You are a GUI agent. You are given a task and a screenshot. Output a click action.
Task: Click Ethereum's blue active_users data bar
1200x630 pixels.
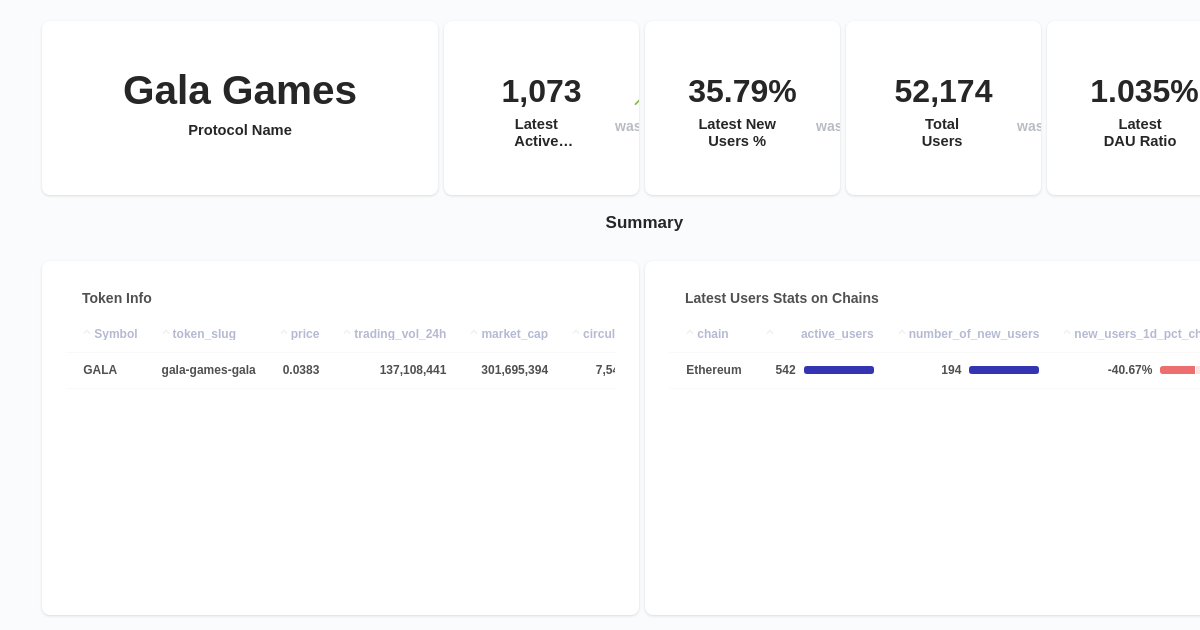(839, 370)
